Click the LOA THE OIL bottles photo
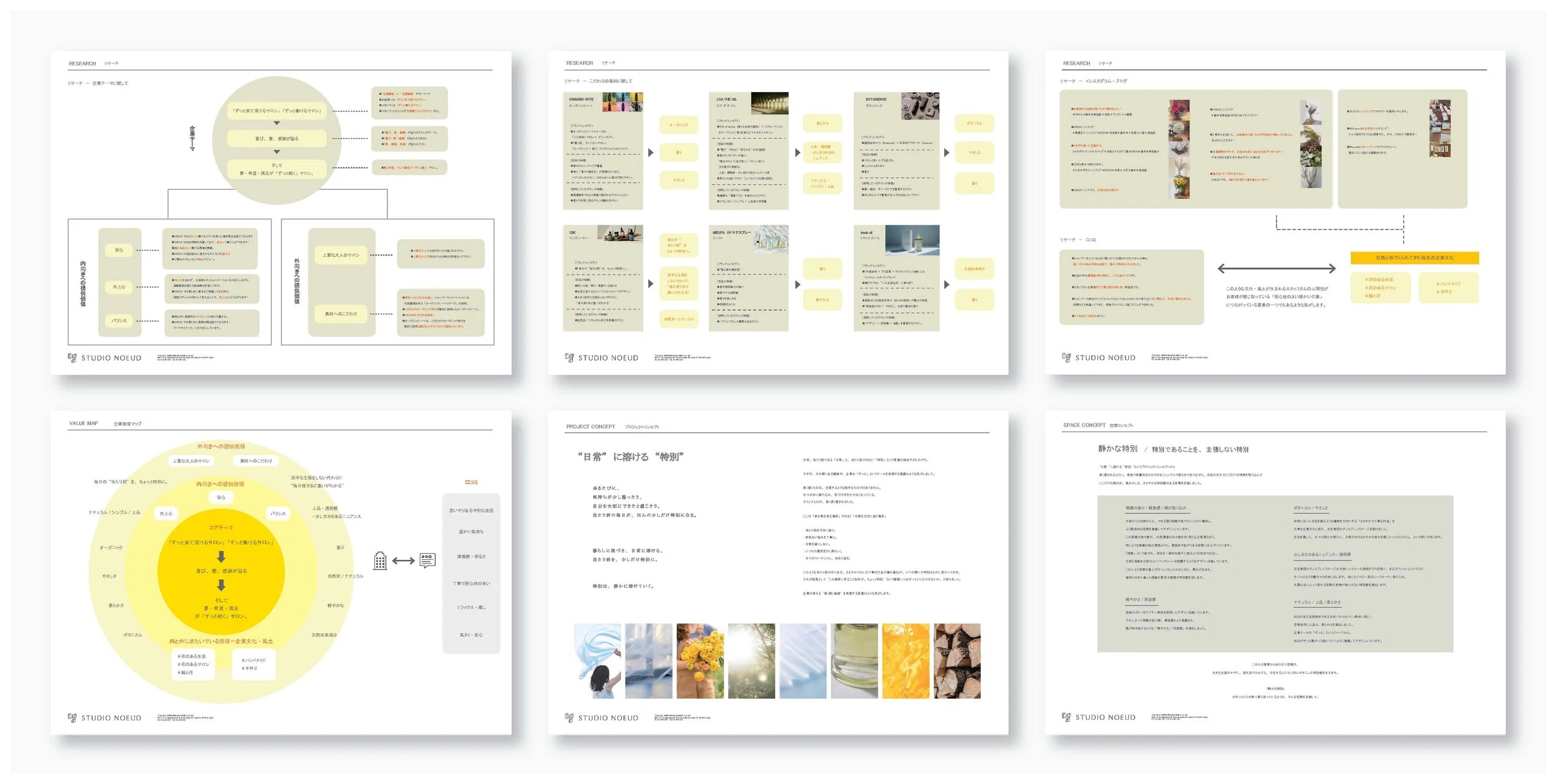 [x=770, y=103]
